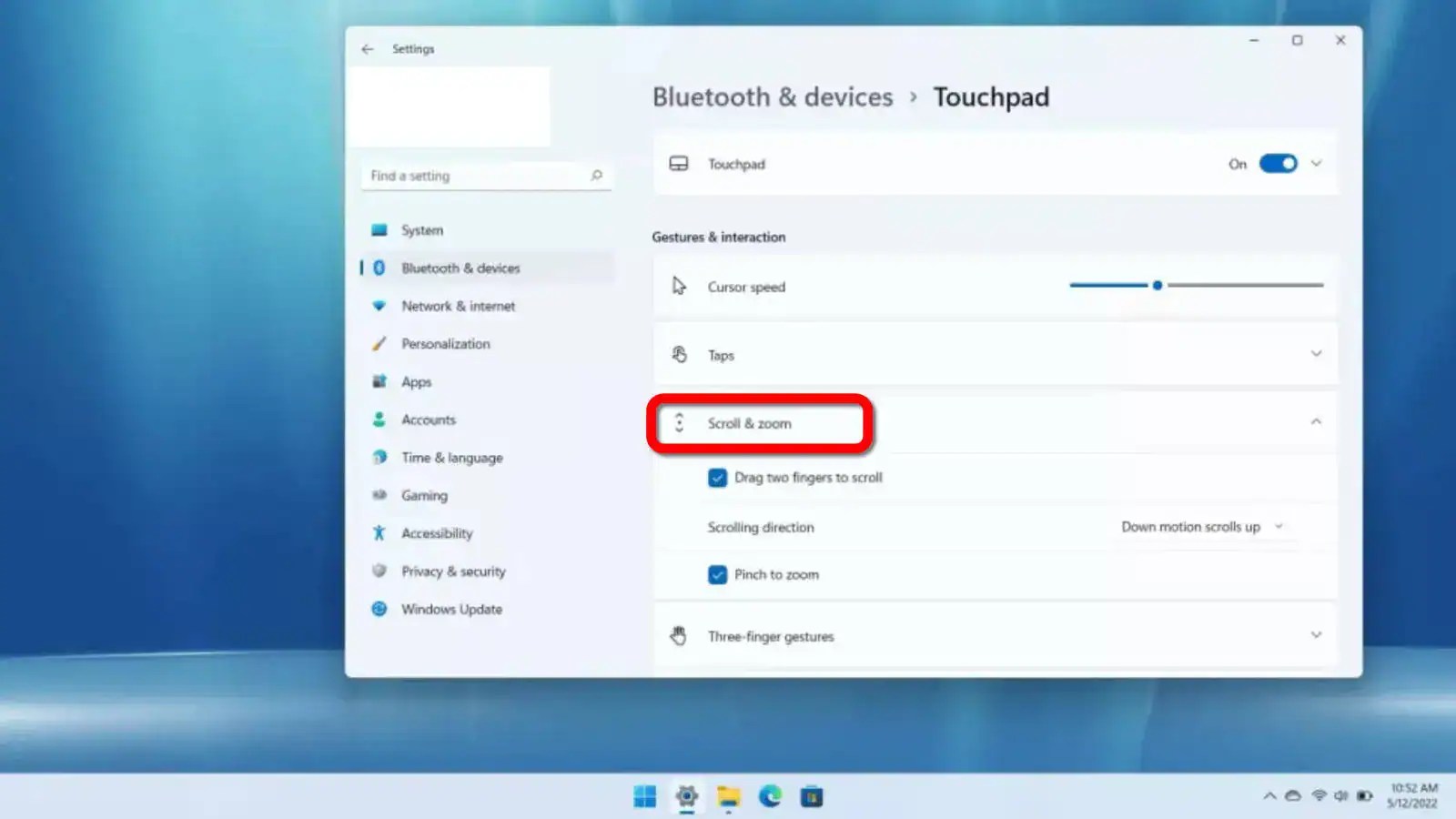Open the Gaming settings via its controller icon
Screen dimensions: 1456x819
[379, 495]
